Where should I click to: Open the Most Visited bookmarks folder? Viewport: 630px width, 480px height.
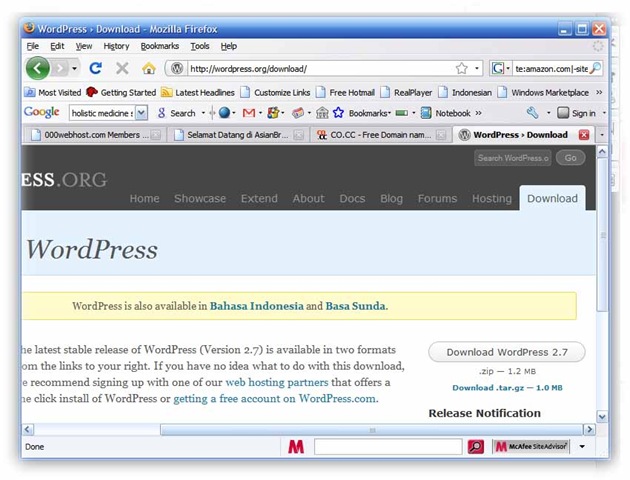(x=53, y=92)
